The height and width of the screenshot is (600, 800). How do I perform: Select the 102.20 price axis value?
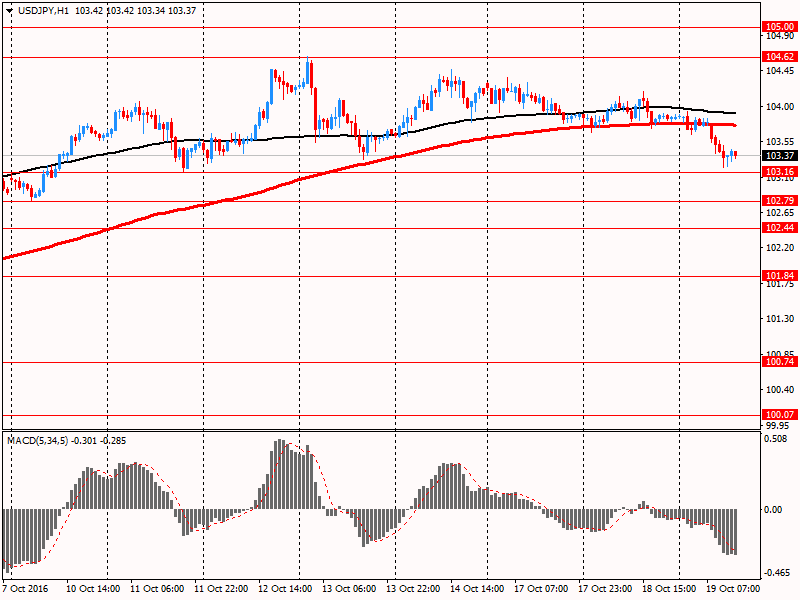(780, 248)
